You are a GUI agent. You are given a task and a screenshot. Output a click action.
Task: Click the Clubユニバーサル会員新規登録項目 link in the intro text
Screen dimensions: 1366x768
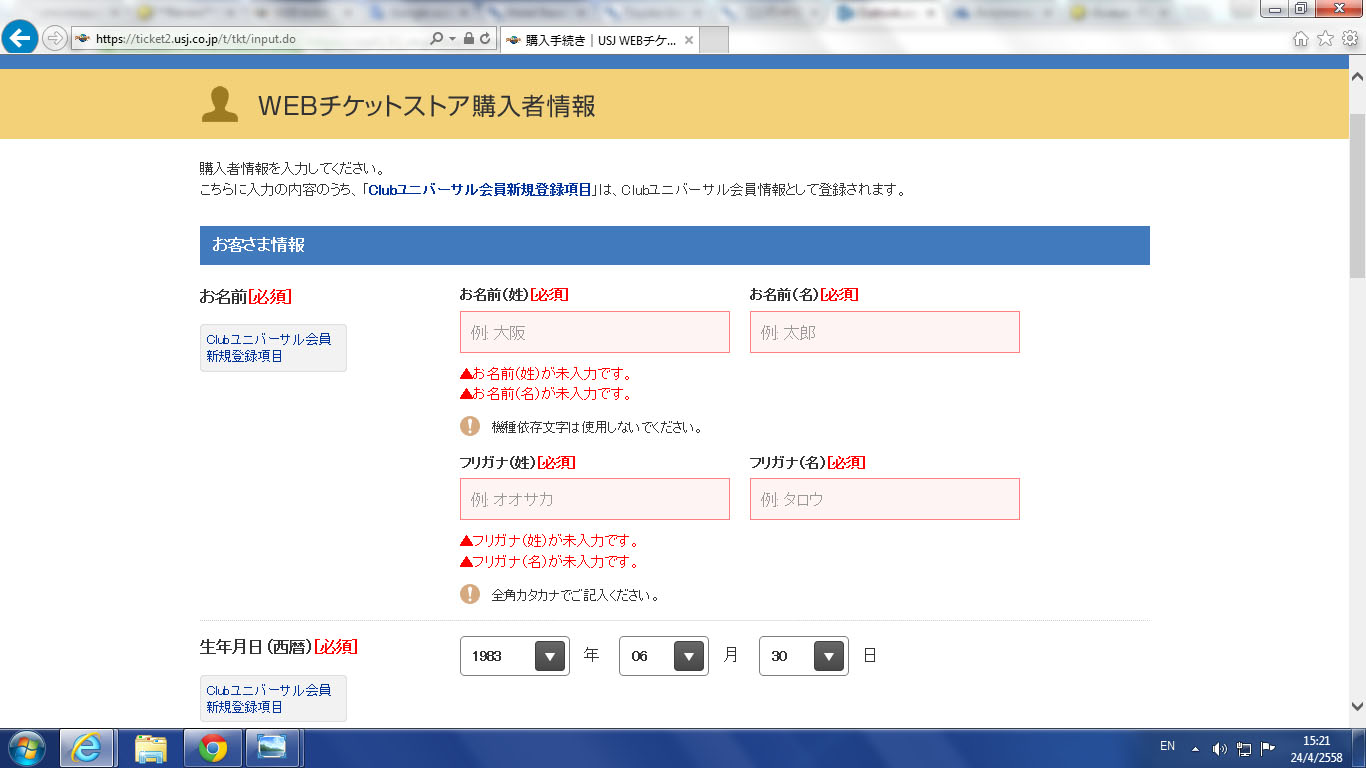click(480, 190)
